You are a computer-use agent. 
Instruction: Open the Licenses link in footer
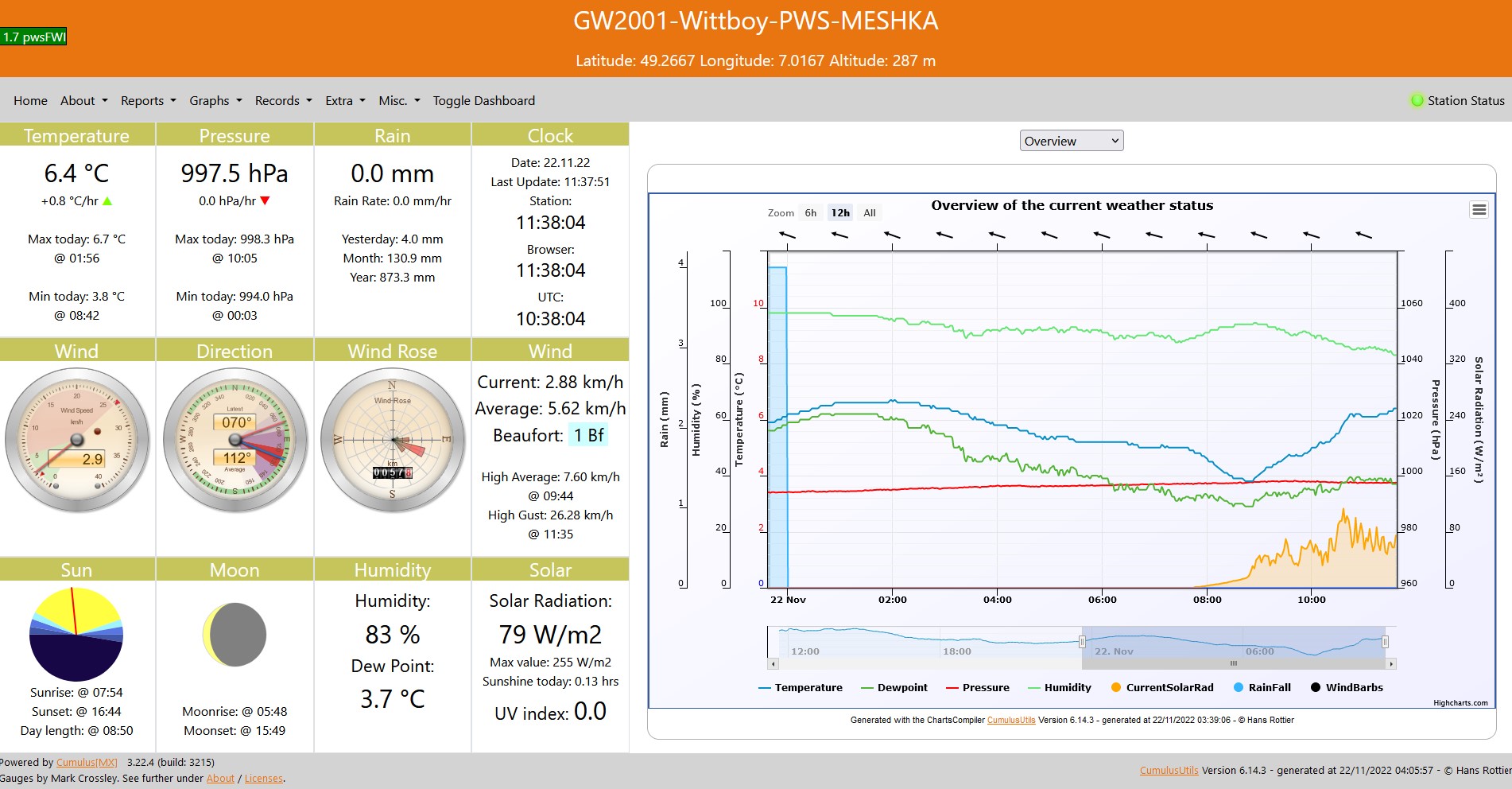[x=263, y=779]
